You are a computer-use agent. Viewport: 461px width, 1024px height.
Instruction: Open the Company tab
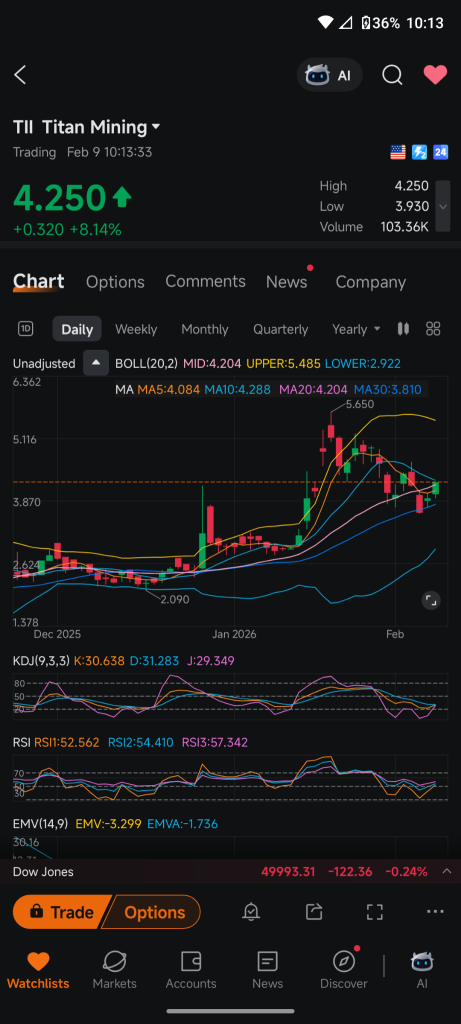click(370, 282)
